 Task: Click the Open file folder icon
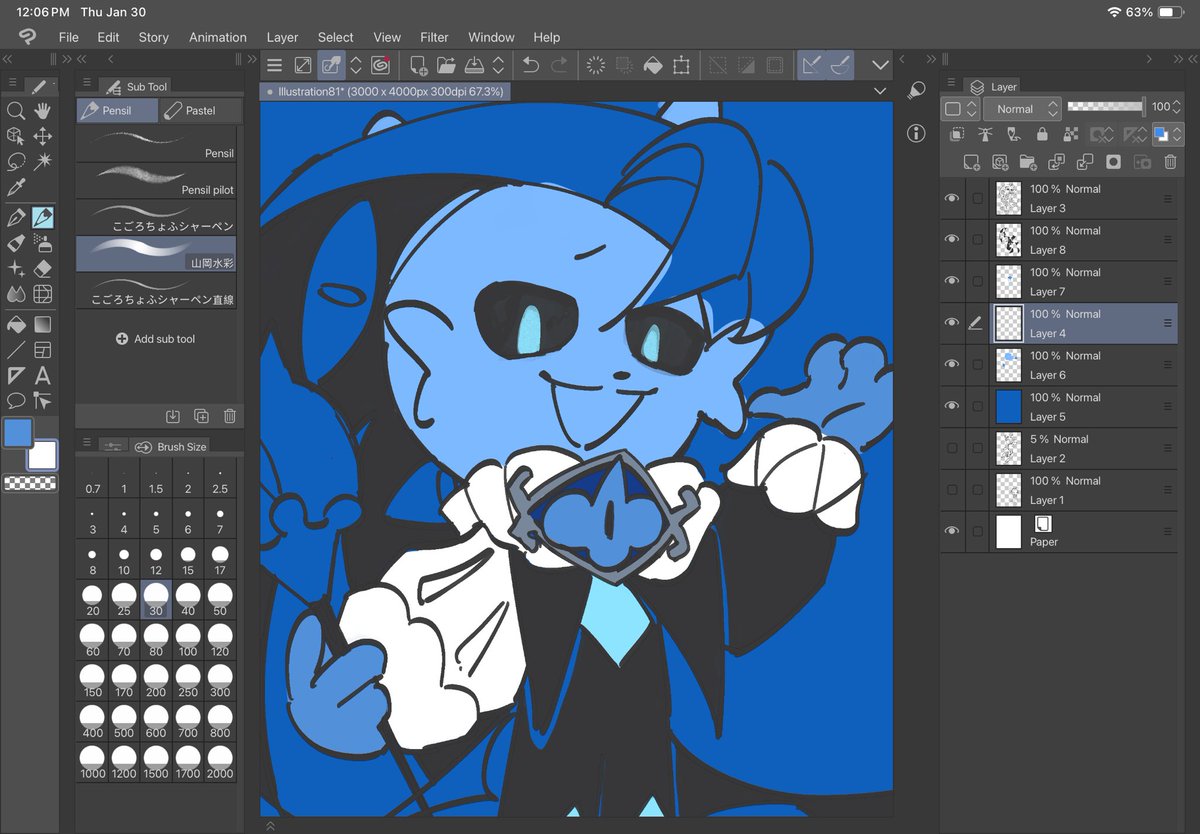(x=446, y=65)
